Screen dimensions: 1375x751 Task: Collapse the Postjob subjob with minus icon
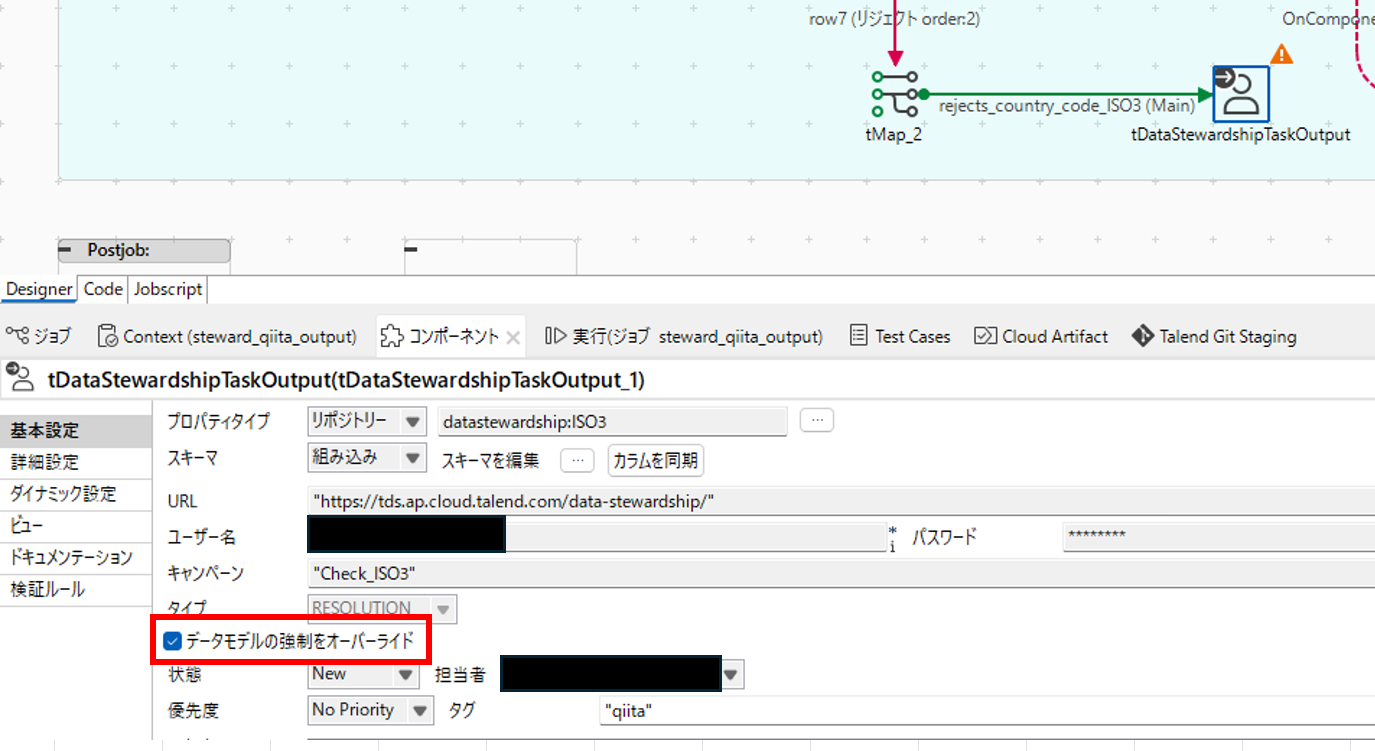point(66,250)
